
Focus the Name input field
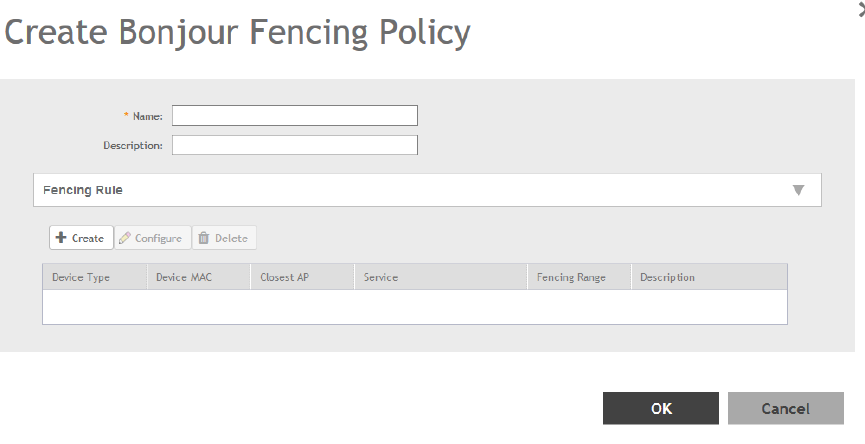294,116
